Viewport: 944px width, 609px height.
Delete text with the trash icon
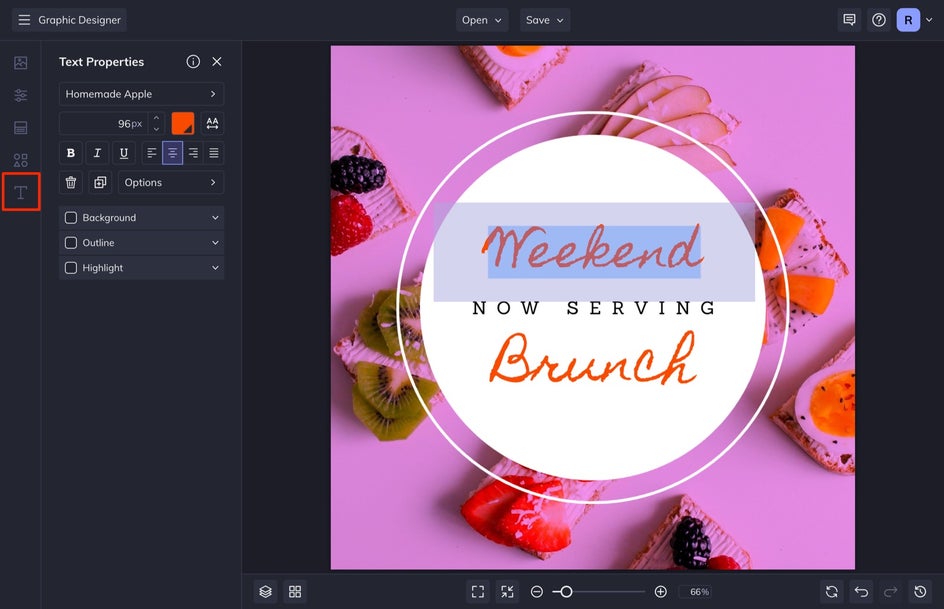(70, 183)
